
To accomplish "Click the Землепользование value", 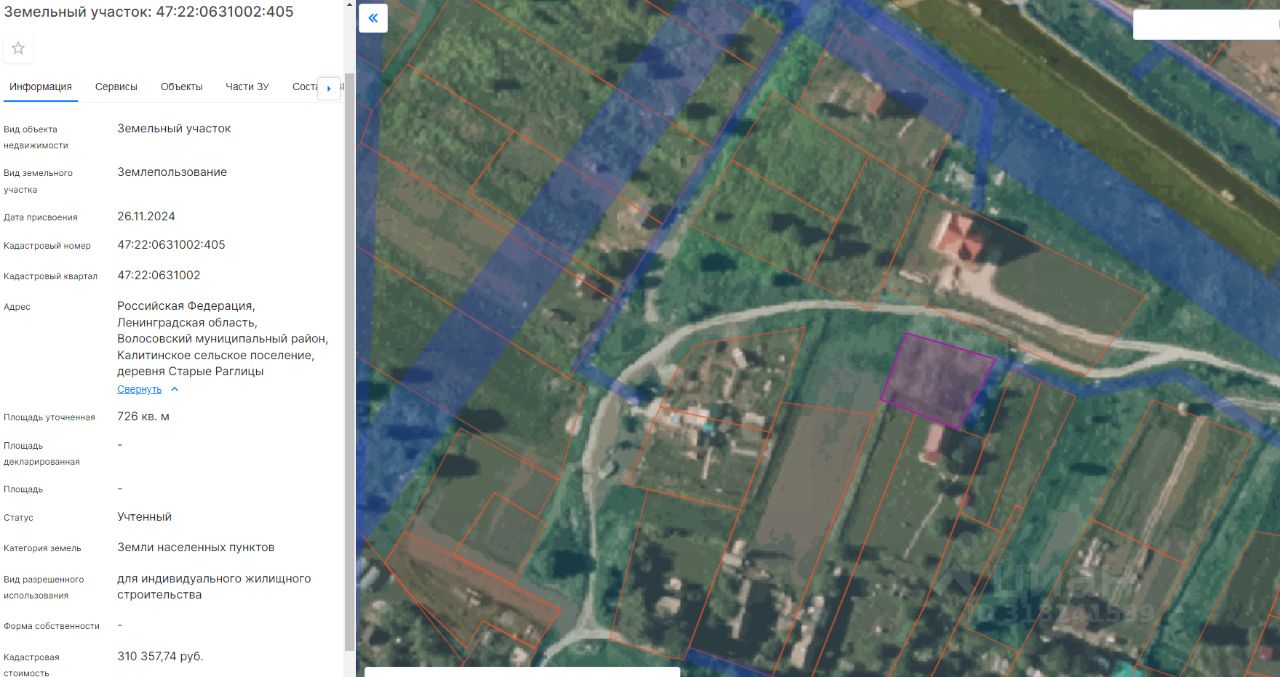I will point(172,172).
